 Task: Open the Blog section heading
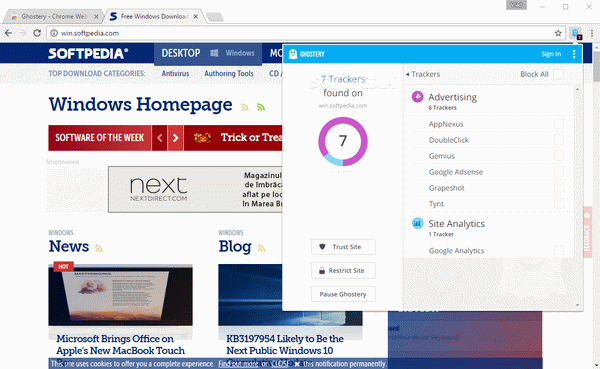tap(235, 246)
